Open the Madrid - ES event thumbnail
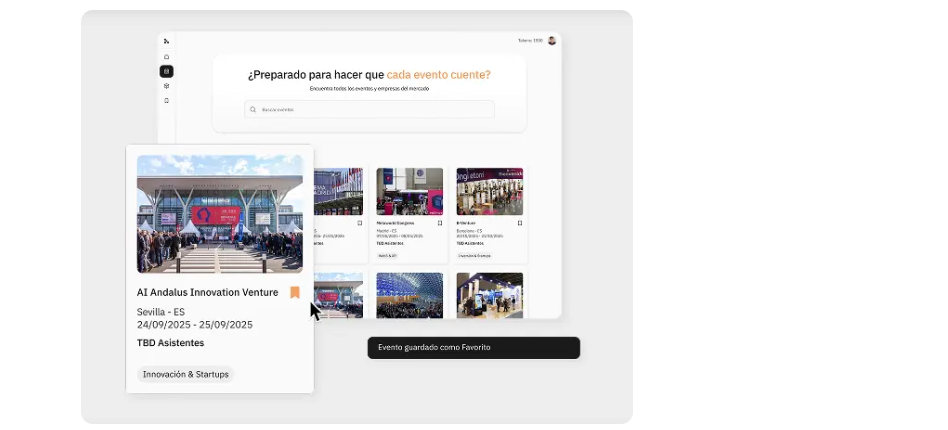948x430 pixels. [410, 192]
